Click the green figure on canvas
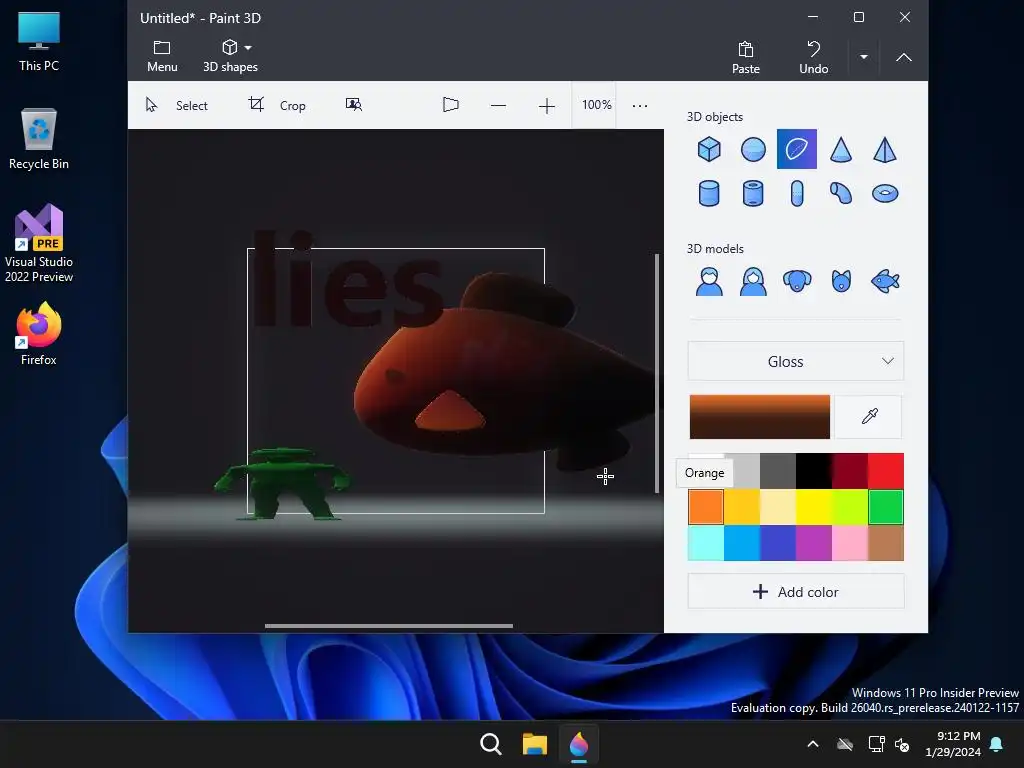Viewport: 1024px width, 768px height. [x=282, y=484]
